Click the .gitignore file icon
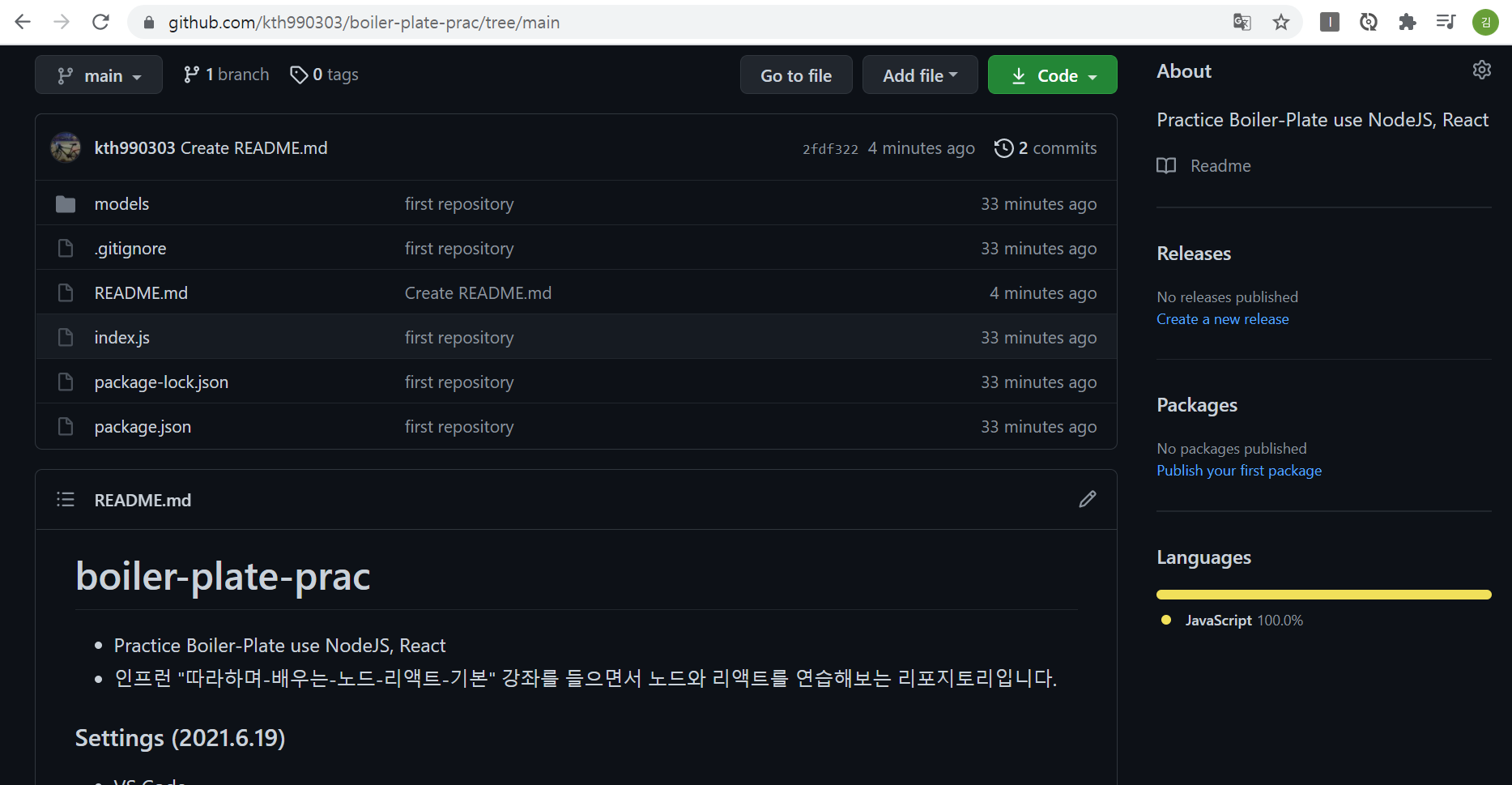Viewport: 1512px width, 785px height. pyautogui.click(x=66, y=249)
